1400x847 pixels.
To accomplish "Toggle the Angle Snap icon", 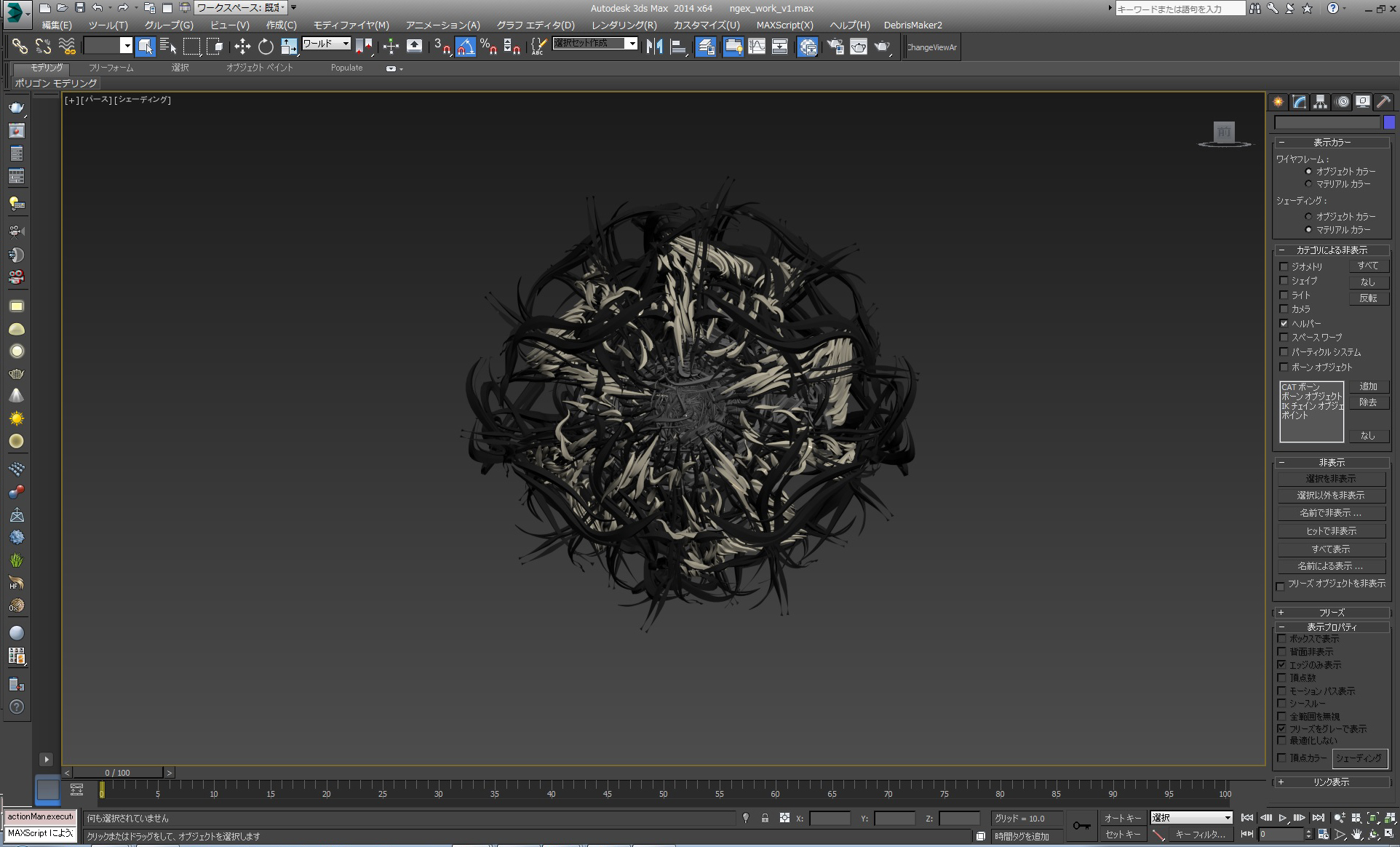I will pos(466,47).
